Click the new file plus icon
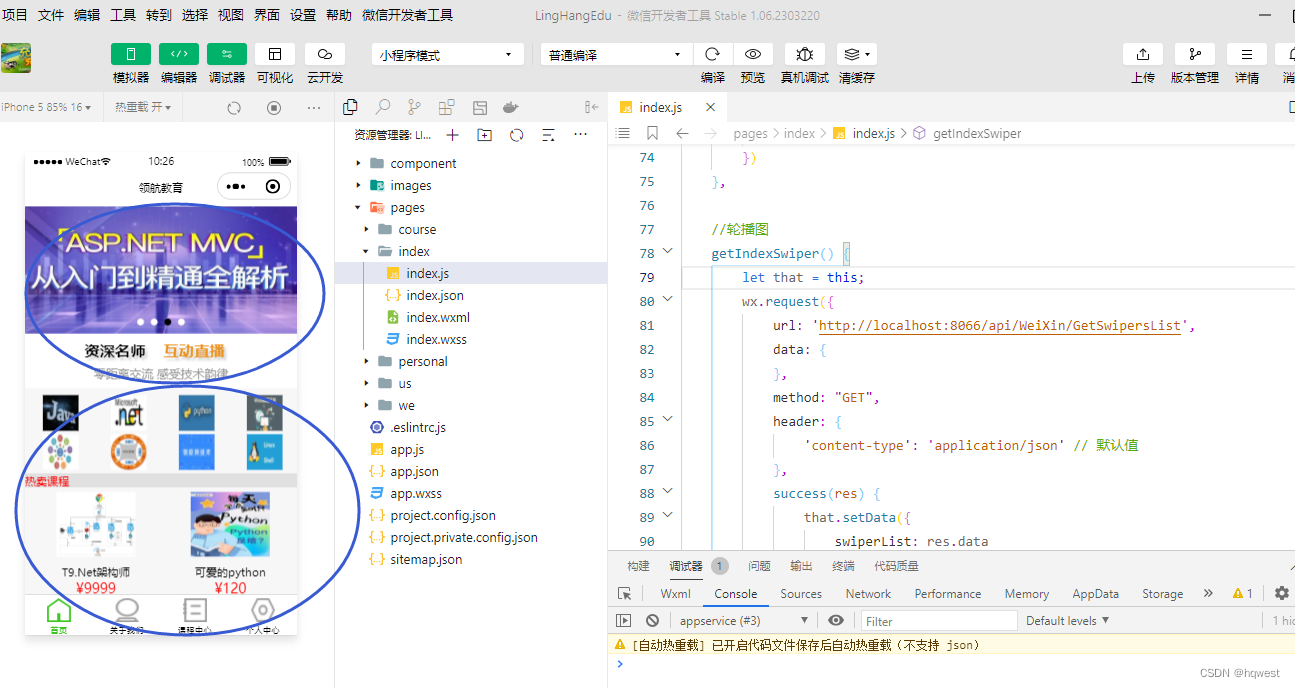Viewport: 1295px width, 688px height. pyautogui.click(x=453, y=135)
